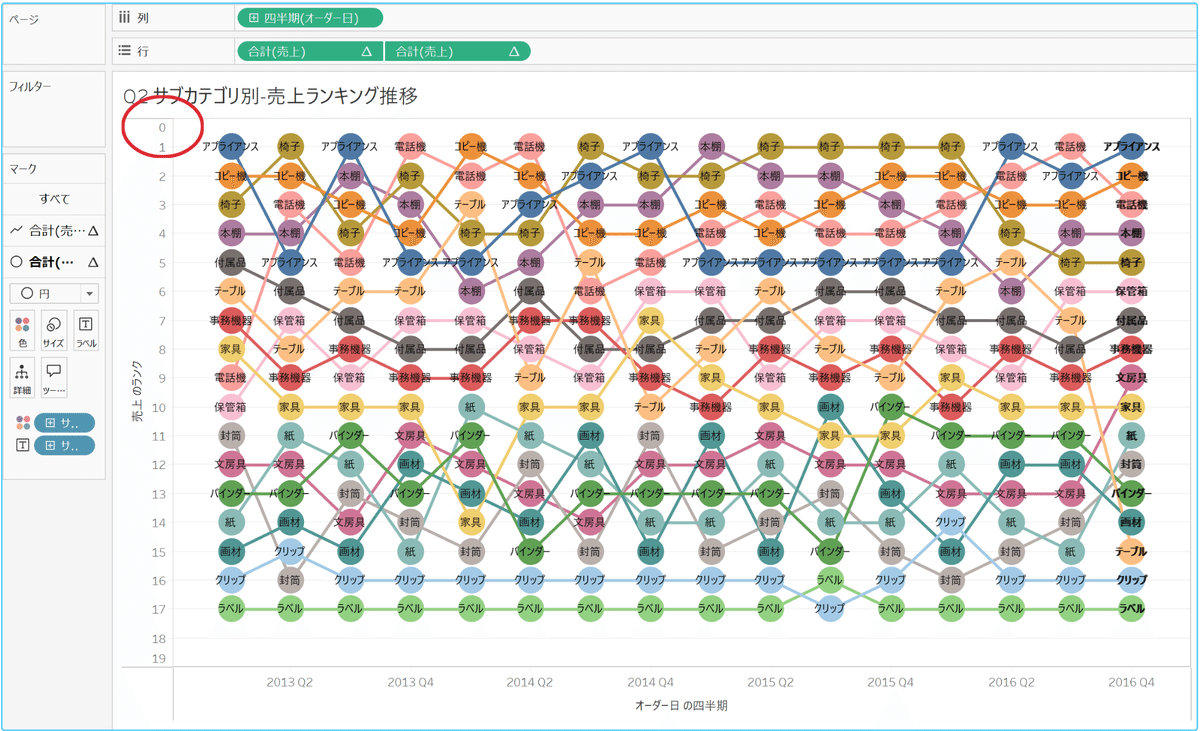The height and width of the screenshot is (731, 1200).
Task: Expand the 四半期(オーダー日) pill plus box
Action: (x=254, y=18)
